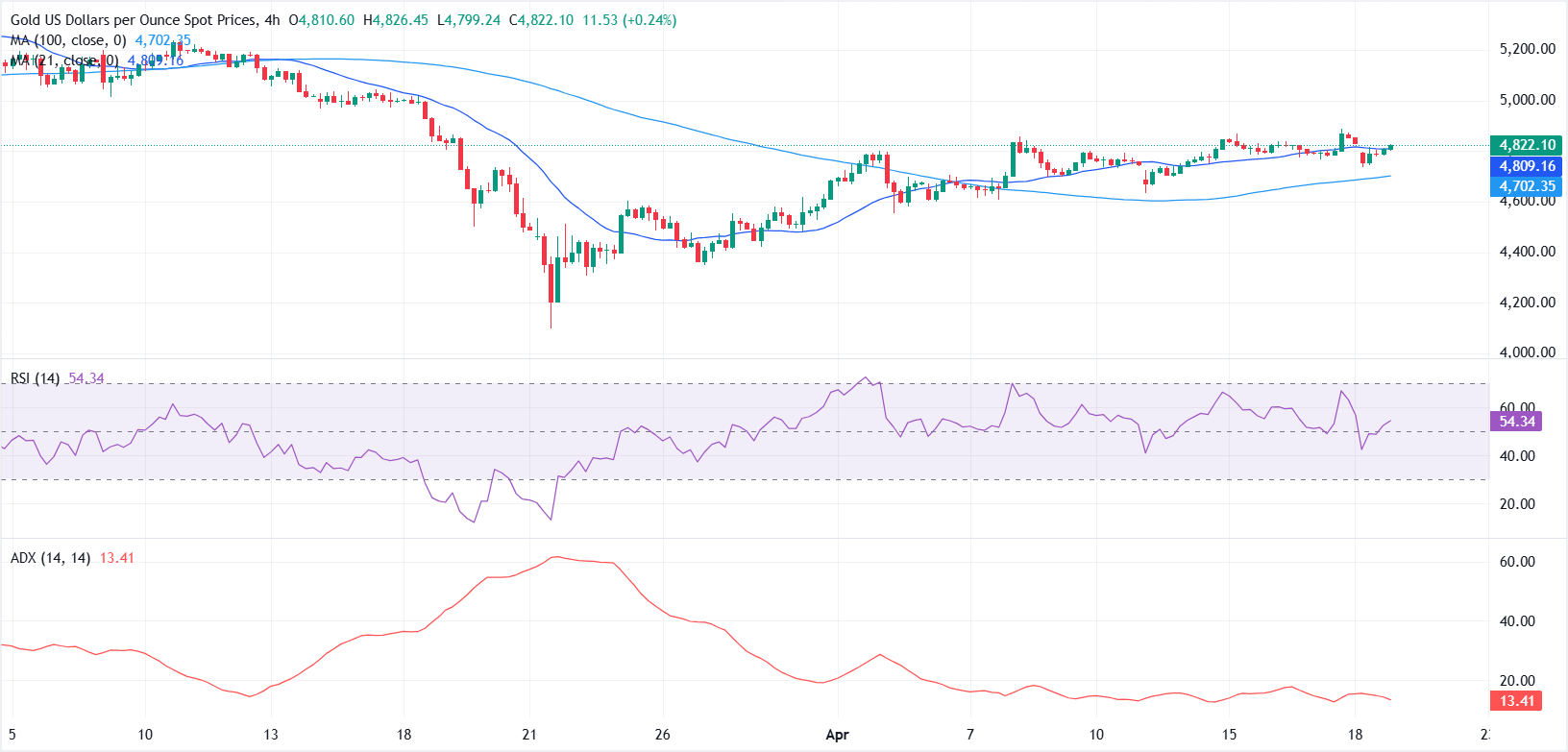The height and width of the screenshot is (752, 1568).
Task: Click the green 4,822.10 current price tag
Action: click(x=1527, y=145)
